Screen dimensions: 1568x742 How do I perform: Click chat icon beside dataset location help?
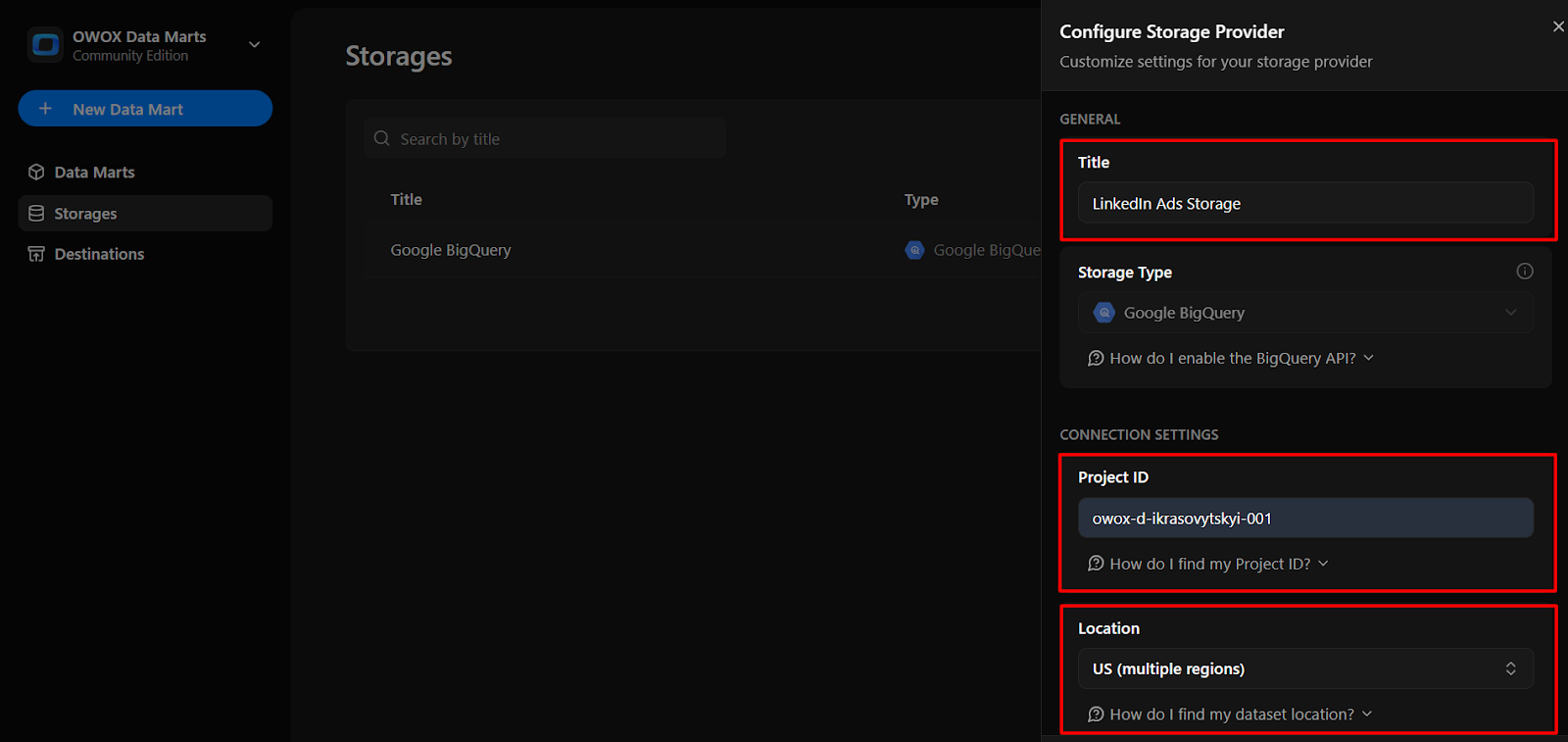coord(1096,715)
